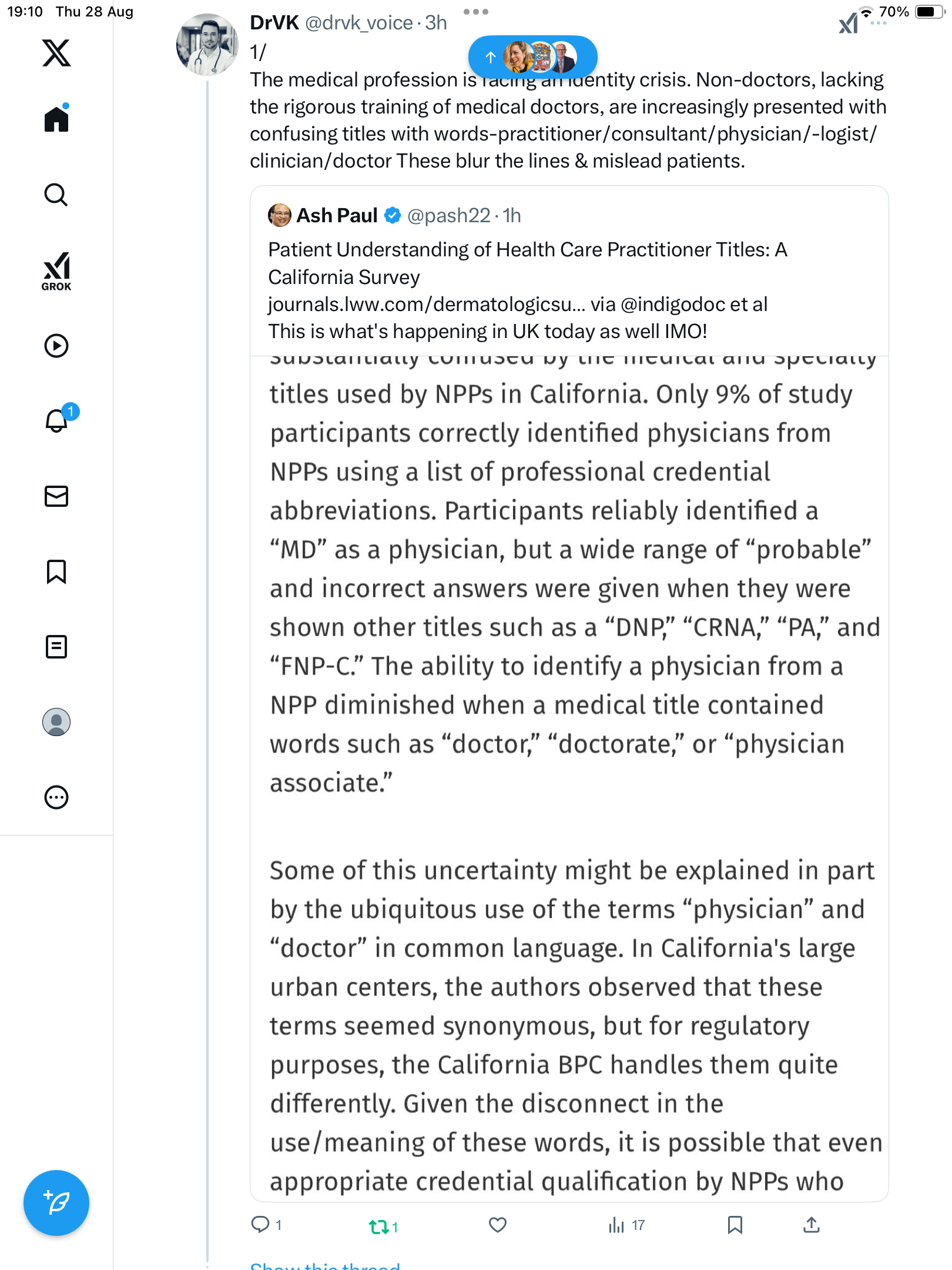Go to the Home timeline
952x1270 pixels.
point(56,119)
